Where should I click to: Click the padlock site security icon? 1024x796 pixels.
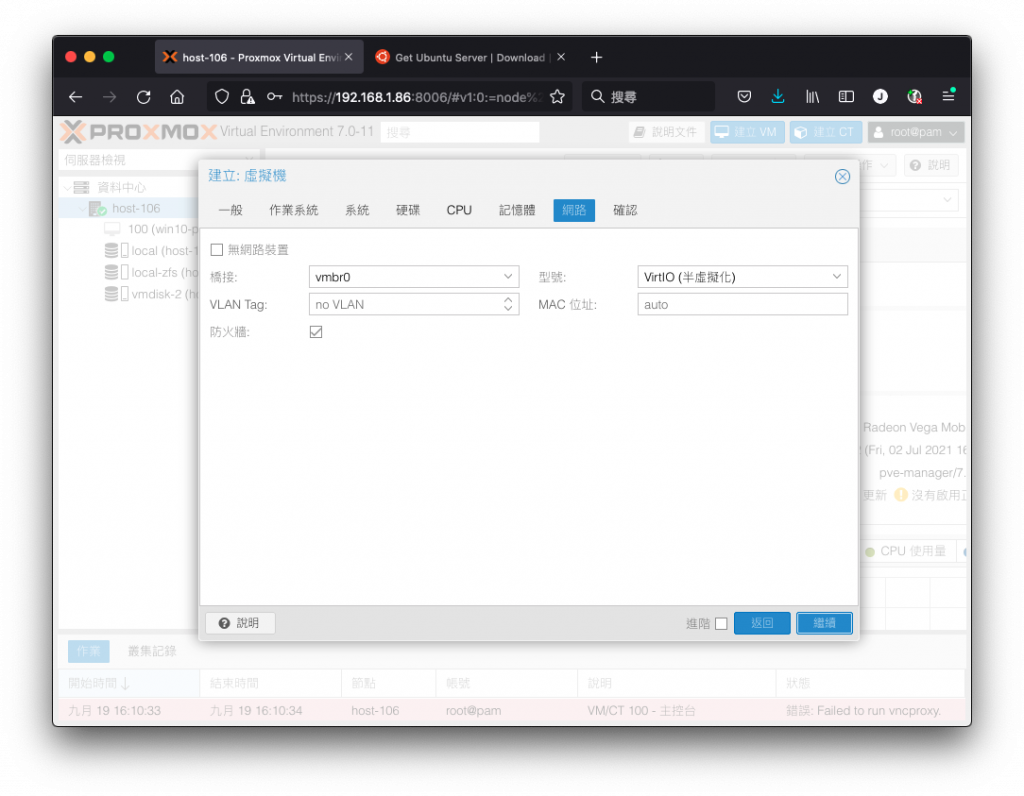pyautogui.click(x=248, y=97)
